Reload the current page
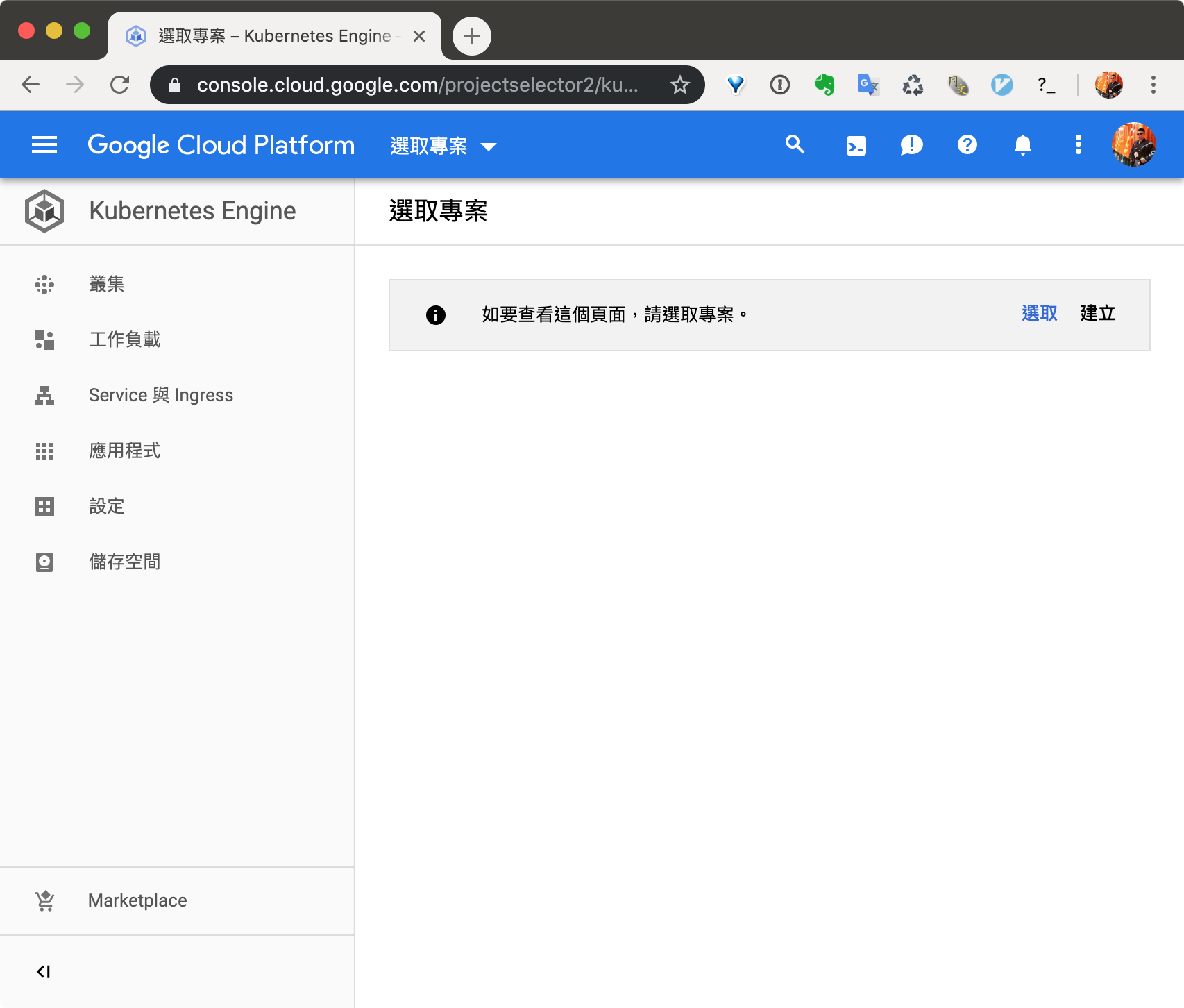Viewport: 1184px width, 1008px height. click(119, 85)
